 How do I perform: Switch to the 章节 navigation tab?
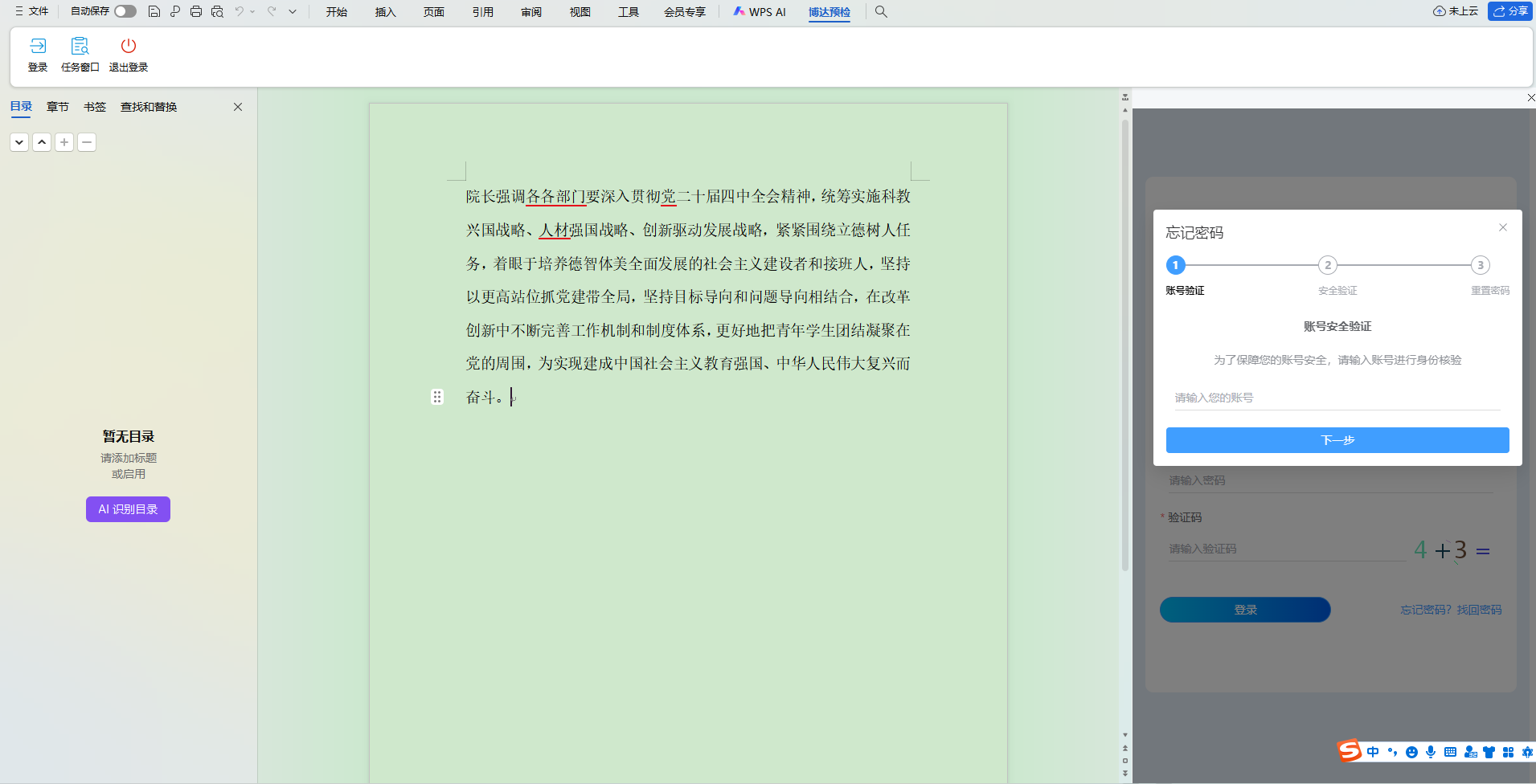(x=58, y=107)
